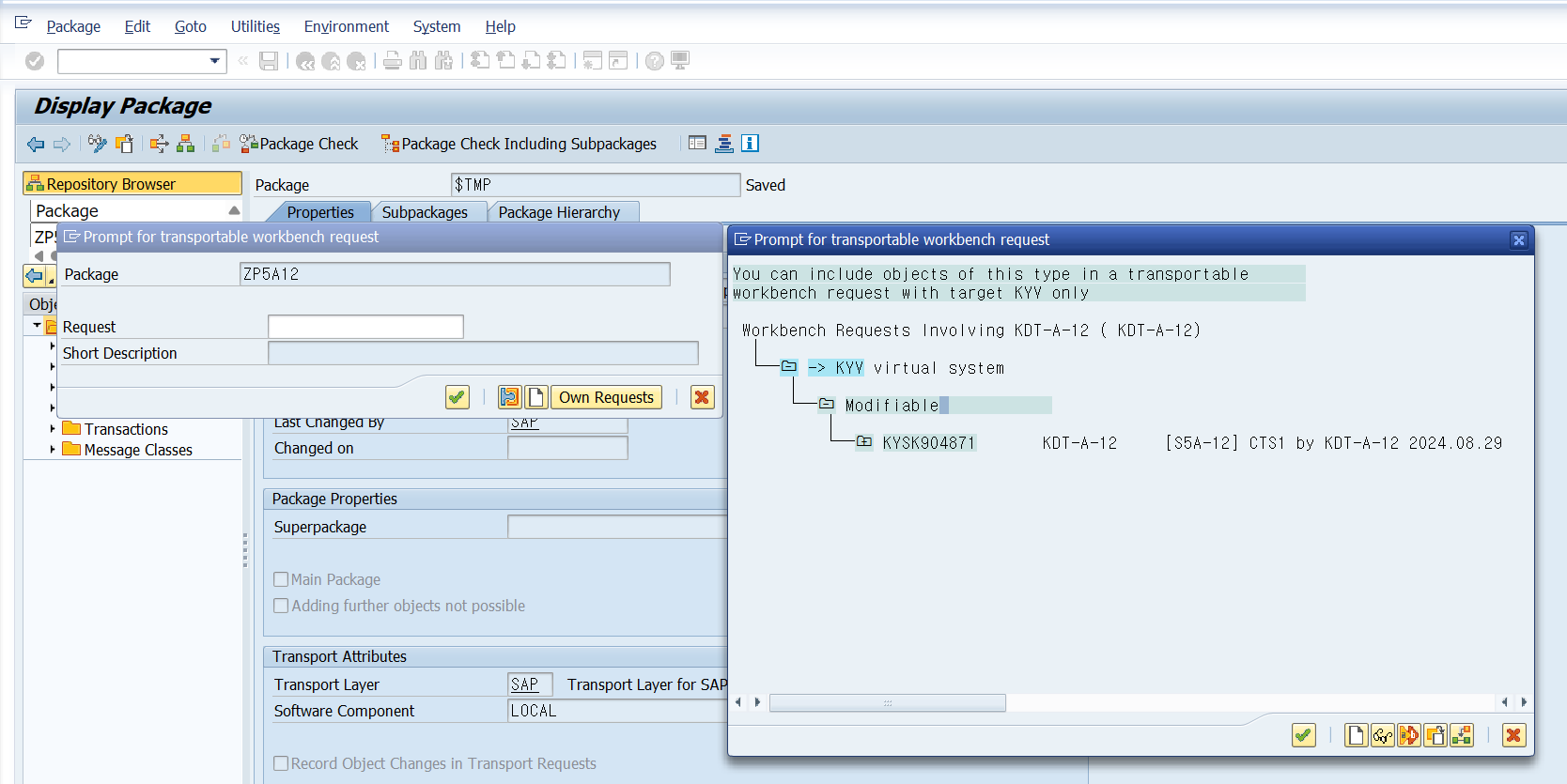Open the Utilities menu

(x=256, y=26)
